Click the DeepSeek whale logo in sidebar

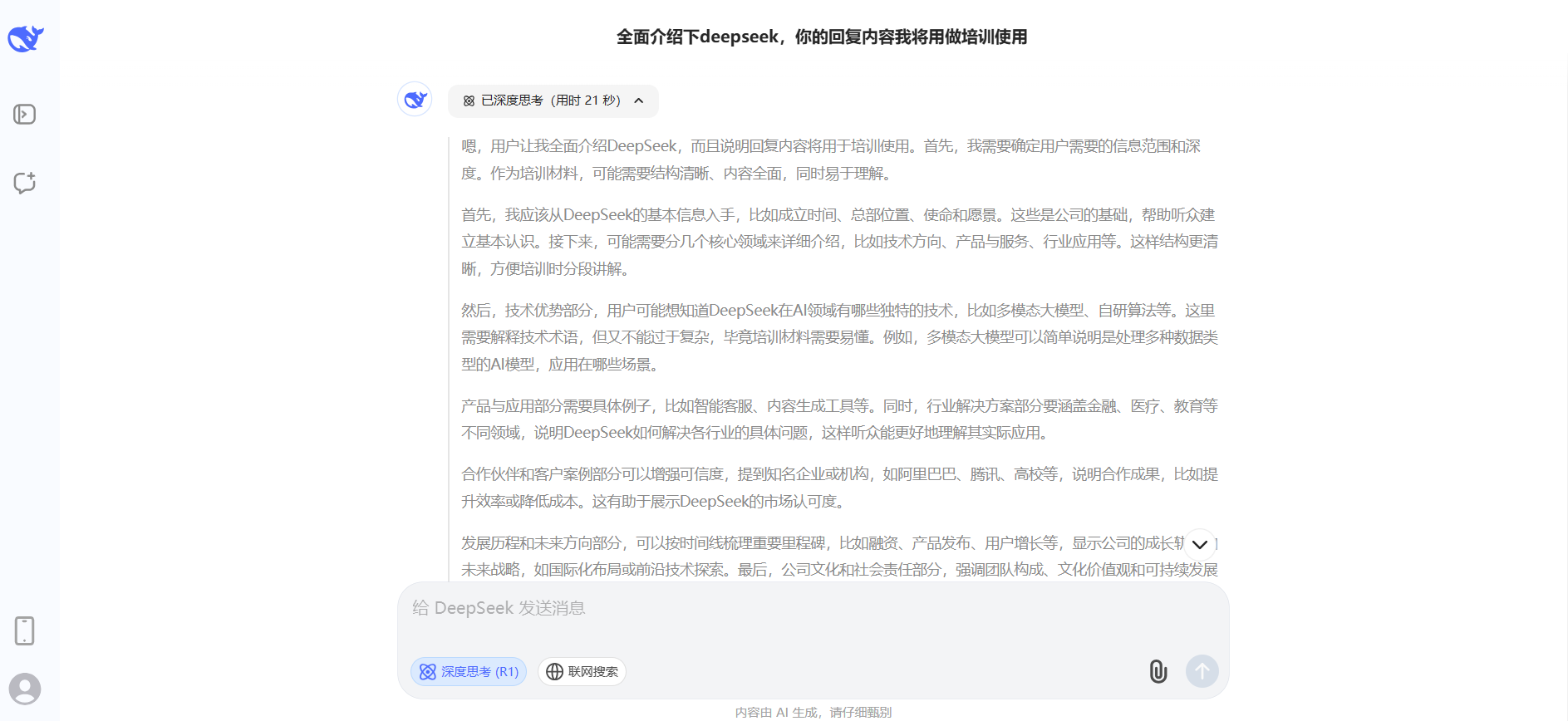(x=25, y=38)
